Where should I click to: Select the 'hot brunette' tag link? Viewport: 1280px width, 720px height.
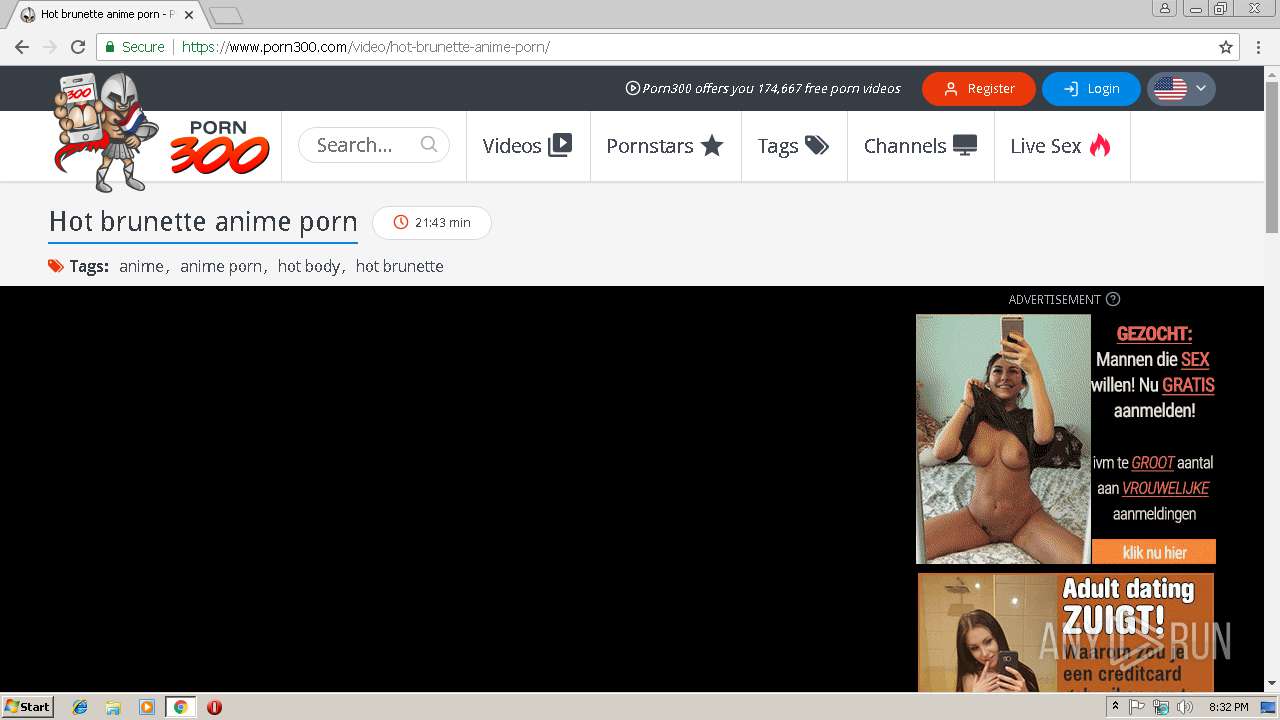(x=400, y=266)
